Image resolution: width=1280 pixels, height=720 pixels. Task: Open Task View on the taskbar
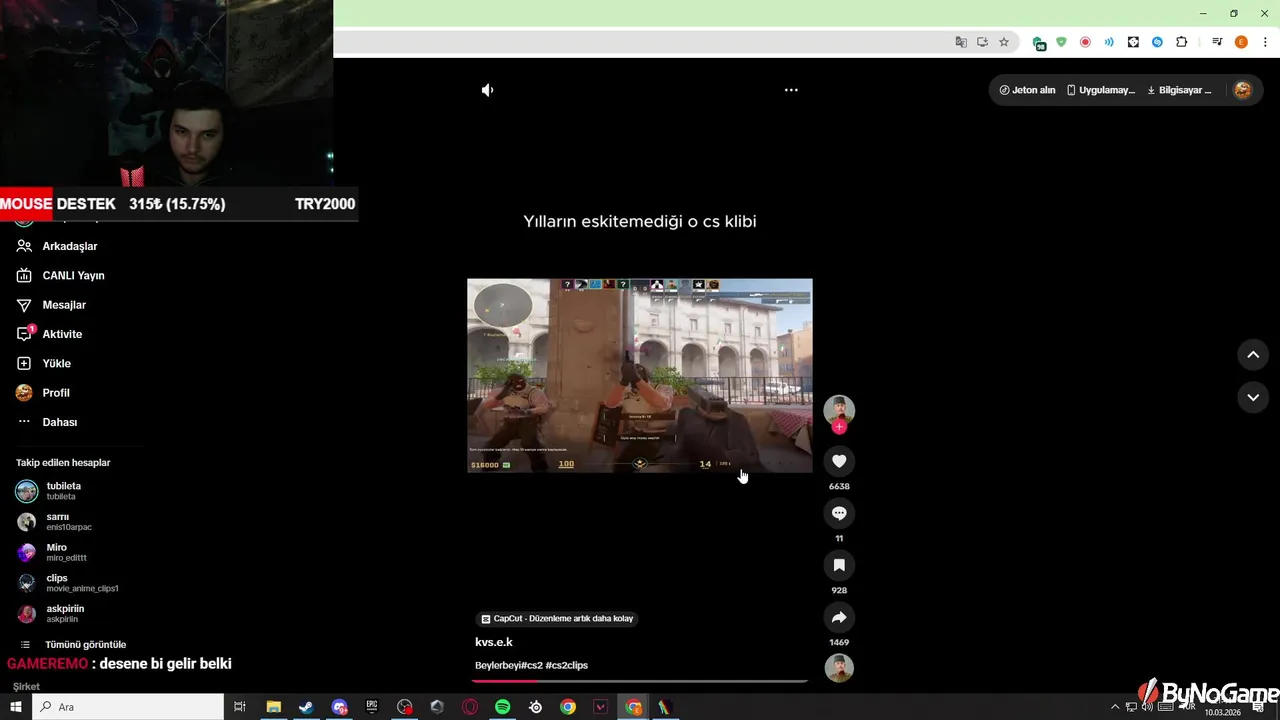pyautogui.click(x=240, y=707)
